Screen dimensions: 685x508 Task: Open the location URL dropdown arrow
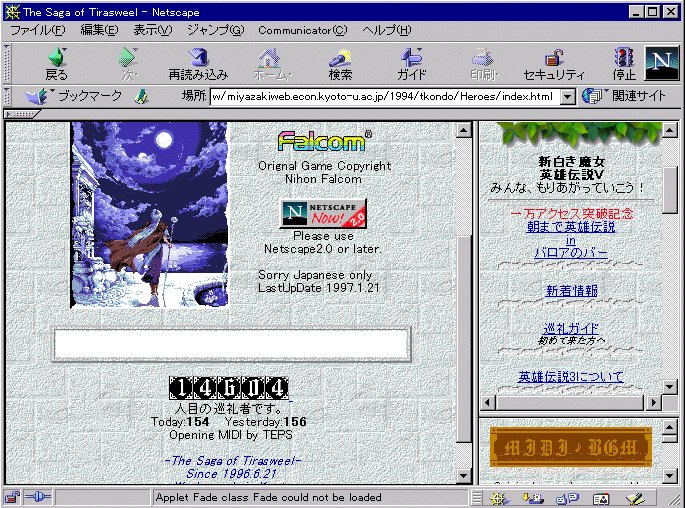[567, 97]
